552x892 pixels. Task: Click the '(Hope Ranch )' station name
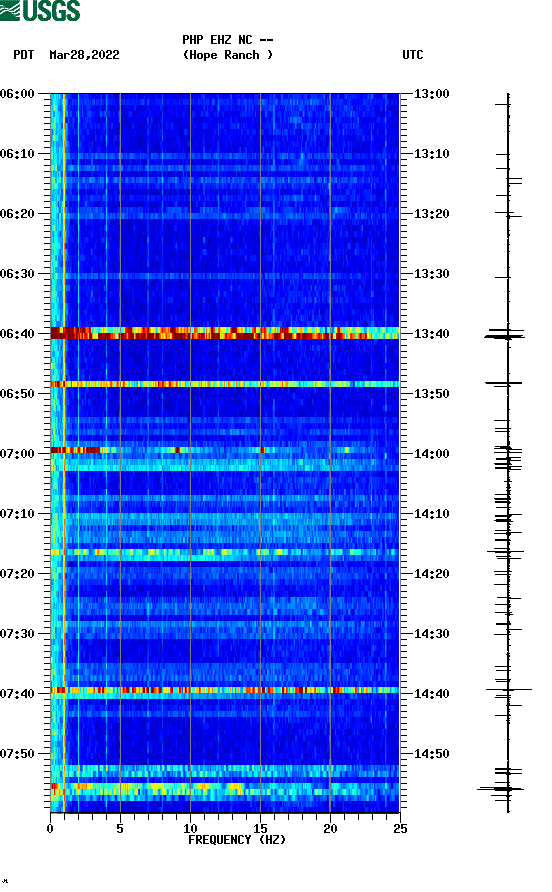point(228,55)
